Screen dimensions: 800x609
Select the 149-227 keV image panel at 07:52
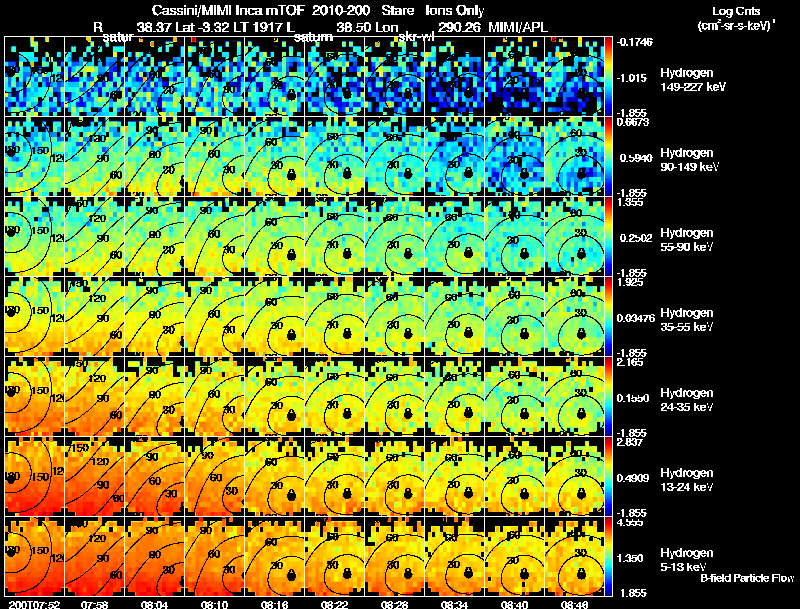[34, 77]
